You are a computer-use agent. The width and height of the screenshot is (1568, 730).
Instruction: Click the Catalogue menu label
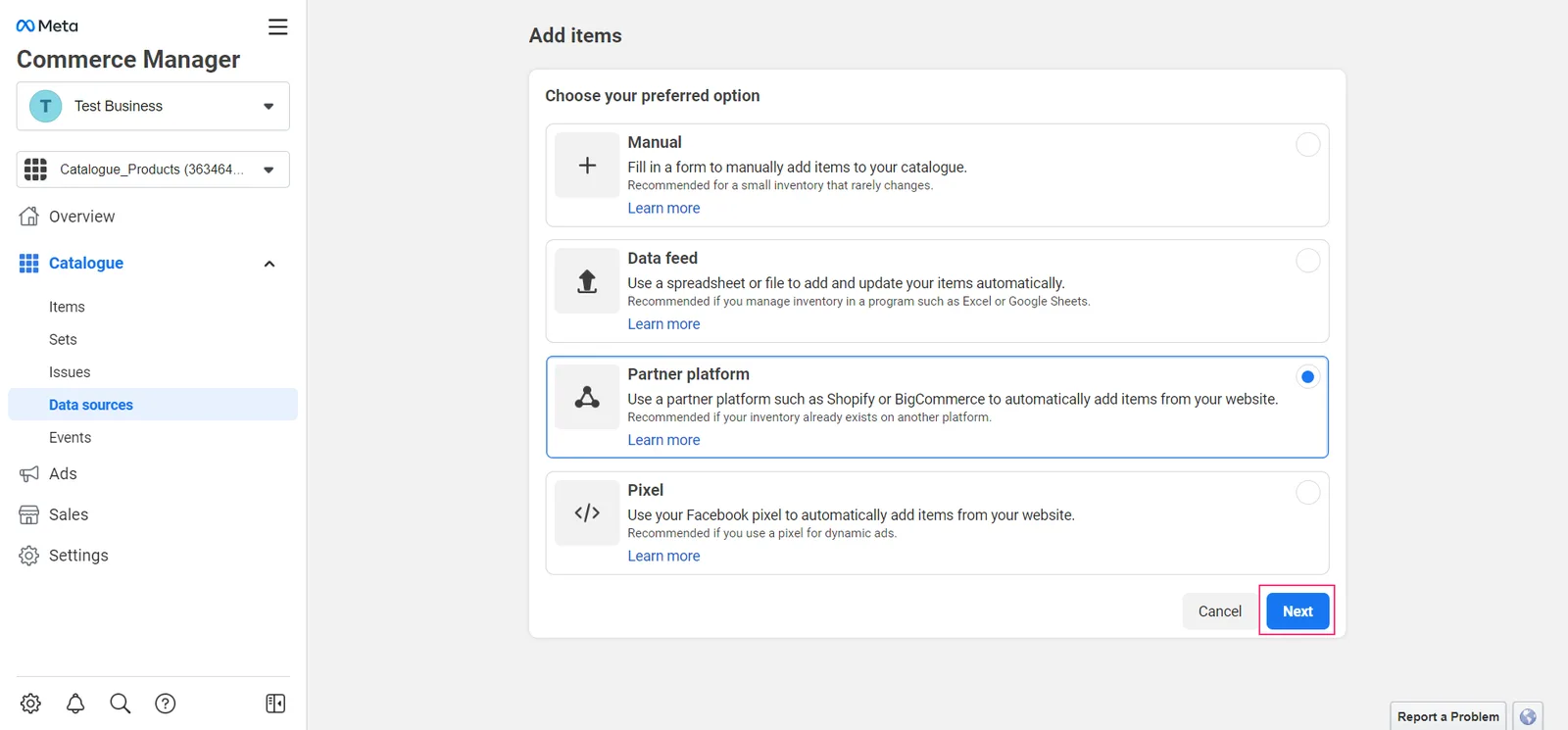[x=86, y=264]
